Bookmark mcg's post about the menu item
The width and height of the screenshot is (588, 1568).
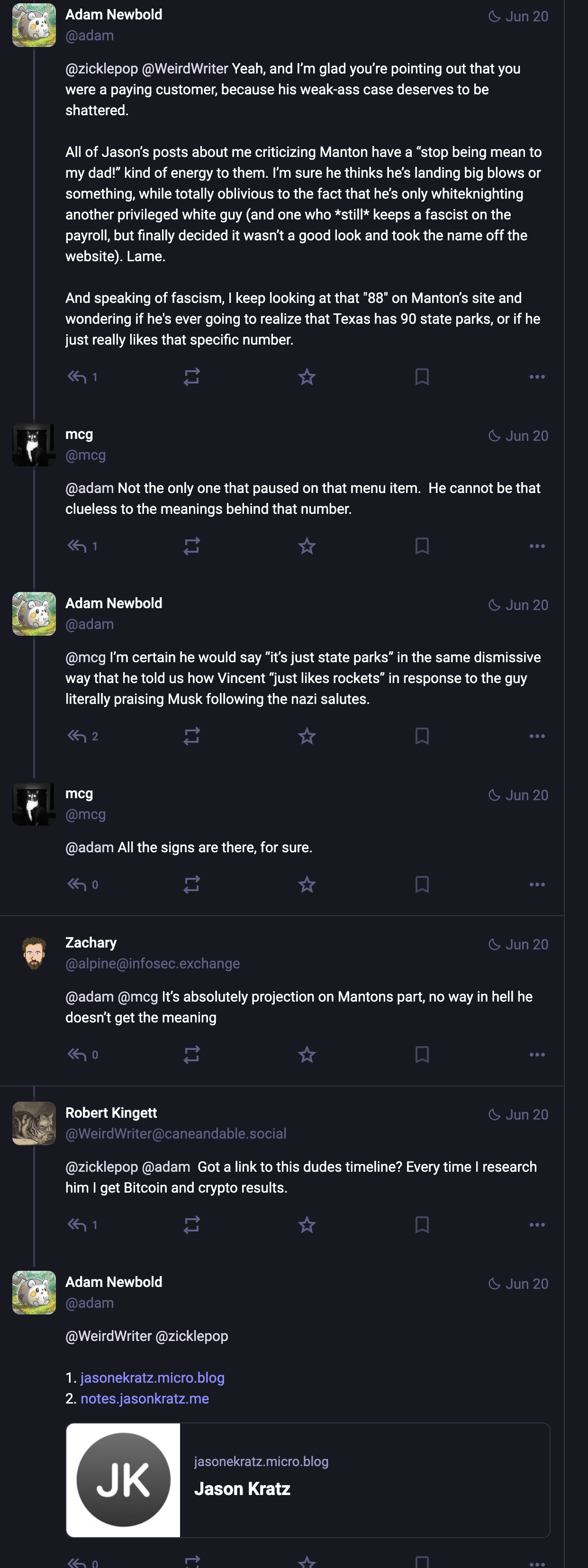pos(422,546)
